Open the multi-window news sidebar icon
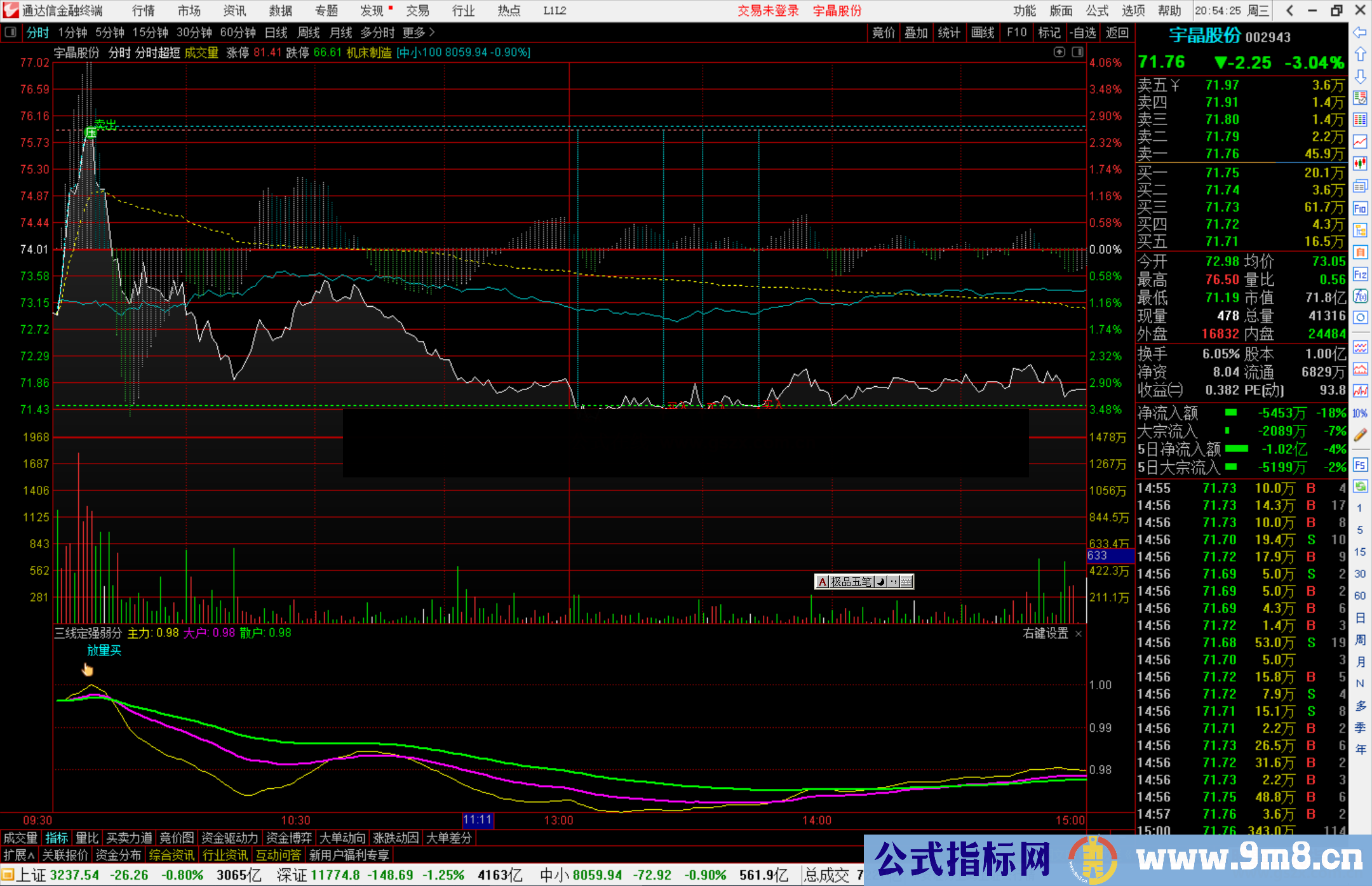 (1360, 186)
